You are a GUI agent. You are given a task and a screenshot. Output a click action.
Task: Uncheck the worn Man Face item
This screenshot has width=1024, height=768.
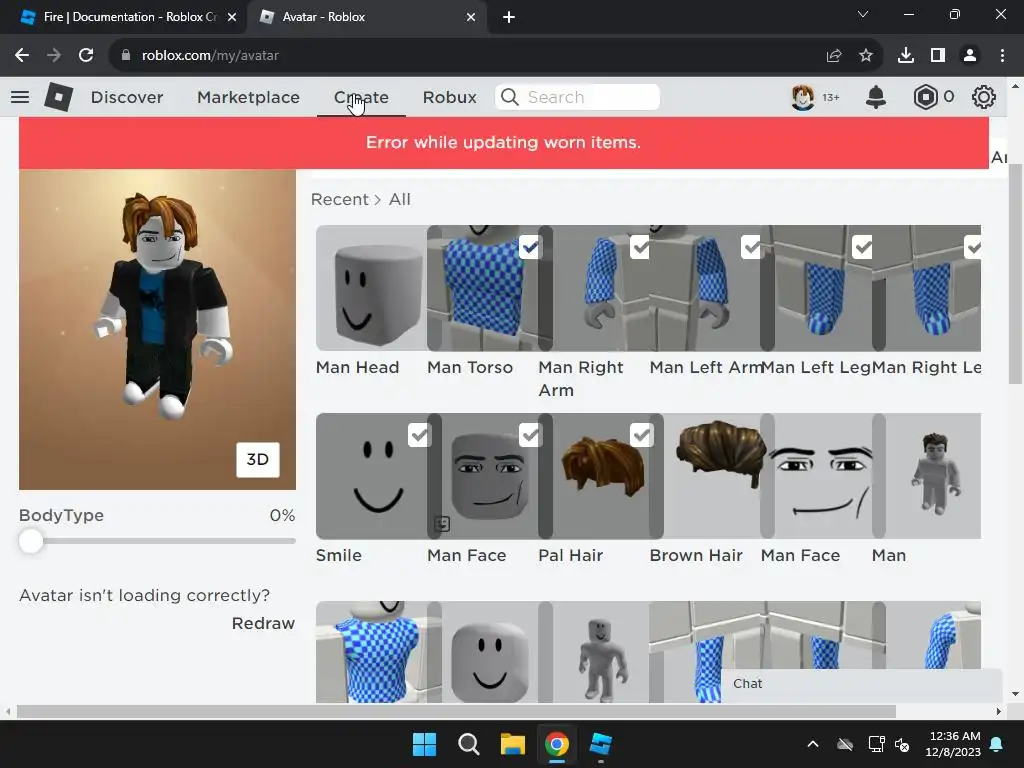point(530,435)
